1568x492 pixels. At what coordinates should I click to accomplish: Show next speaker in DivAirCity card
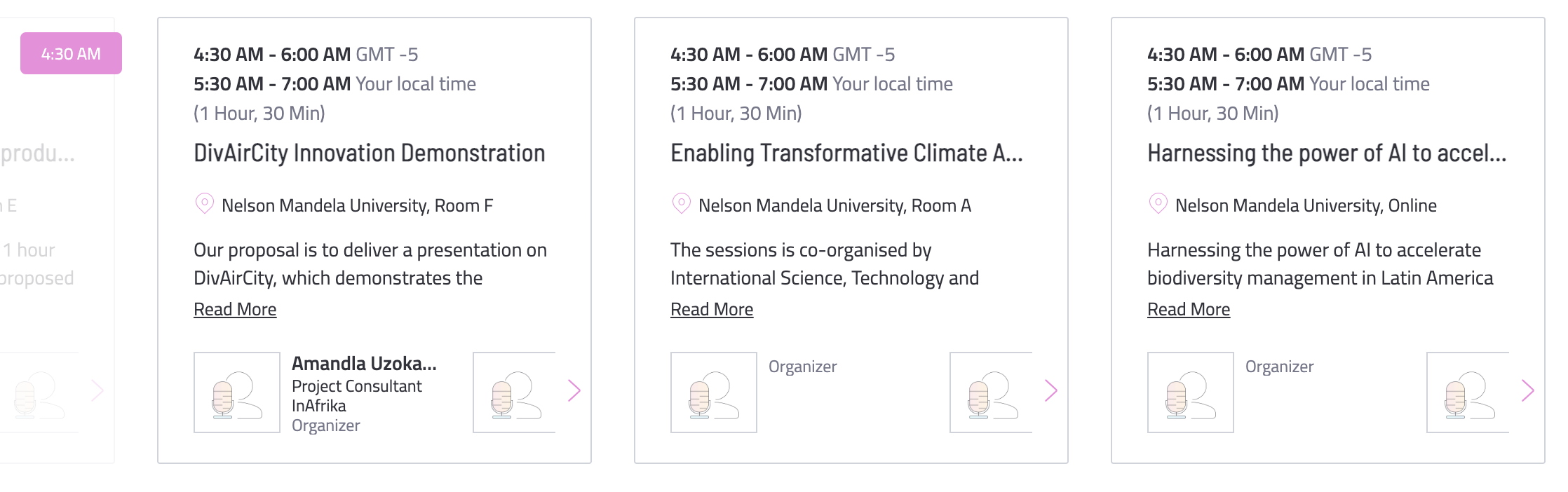574,390
